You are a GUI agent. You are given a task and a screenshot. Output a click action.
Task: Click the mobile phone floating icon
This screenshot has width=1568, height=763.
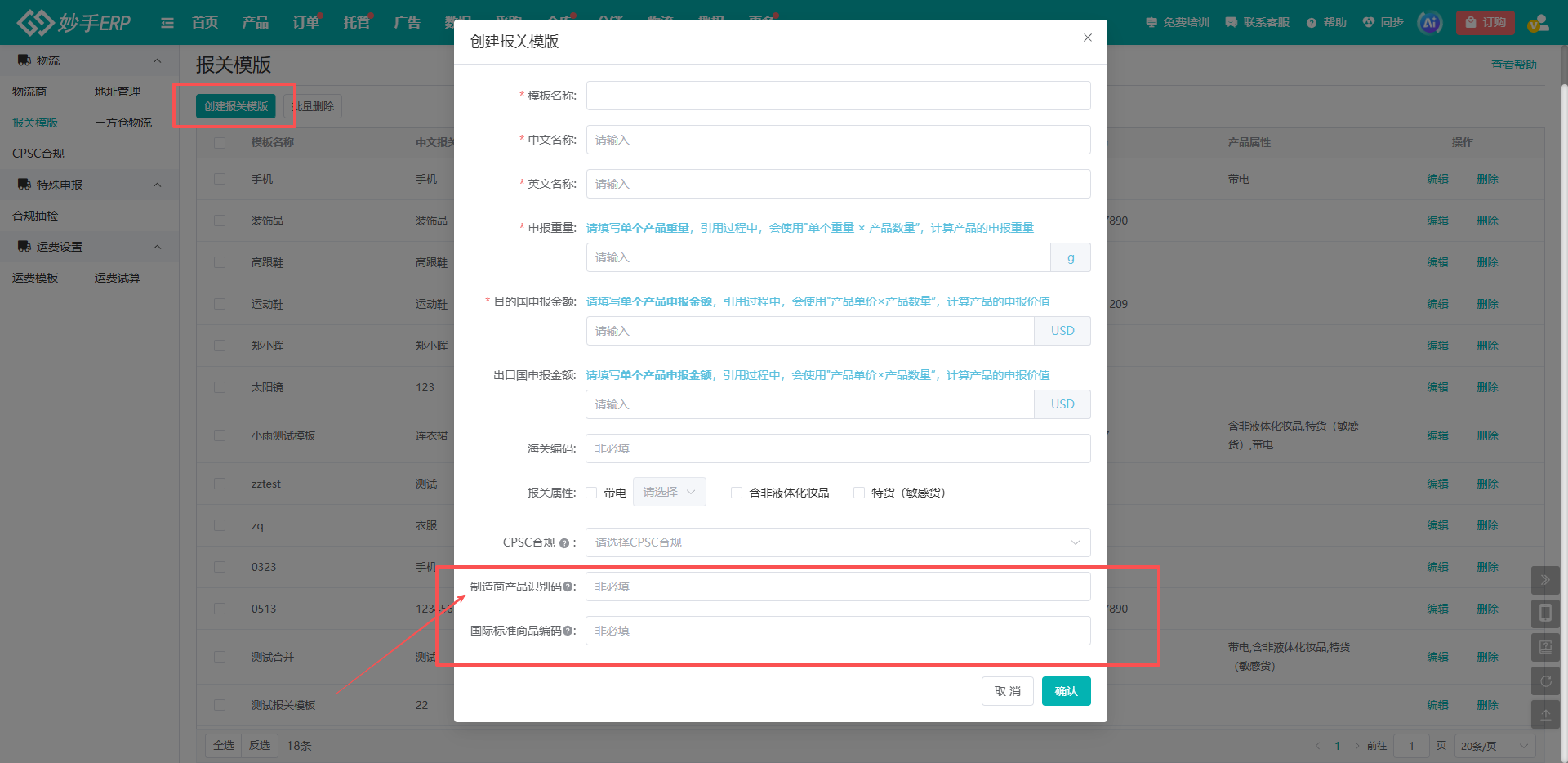[1545, 614]
